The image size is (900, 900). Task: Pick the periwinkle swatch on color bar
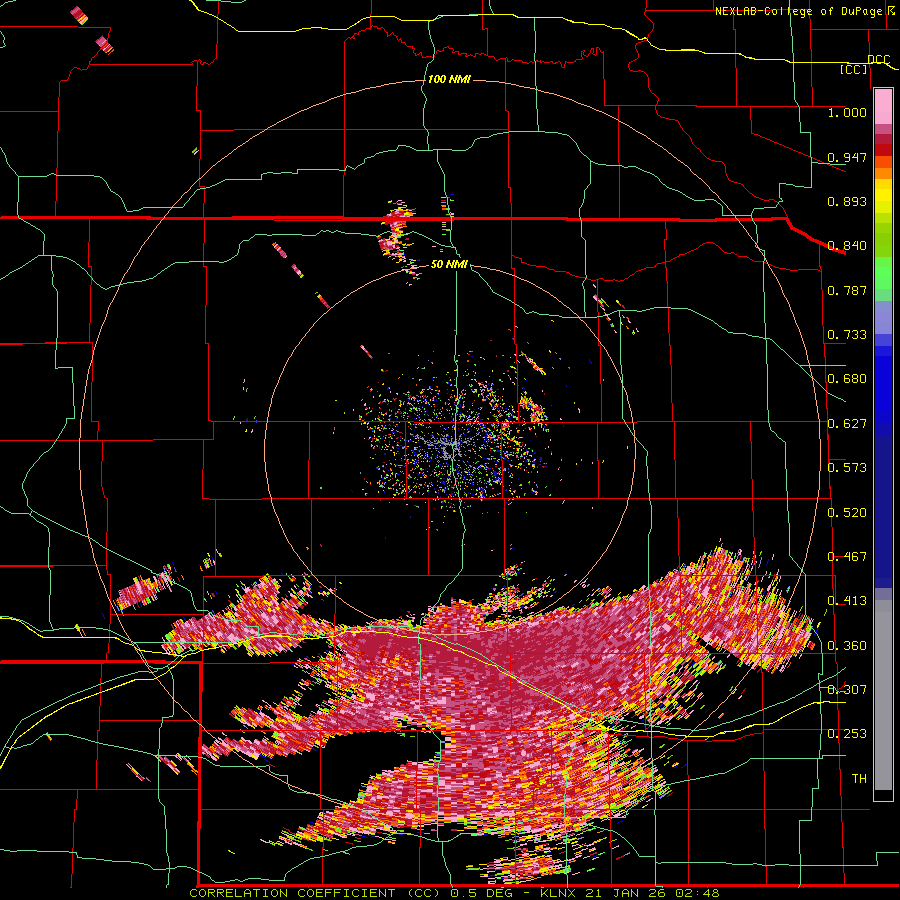(883, 317)
